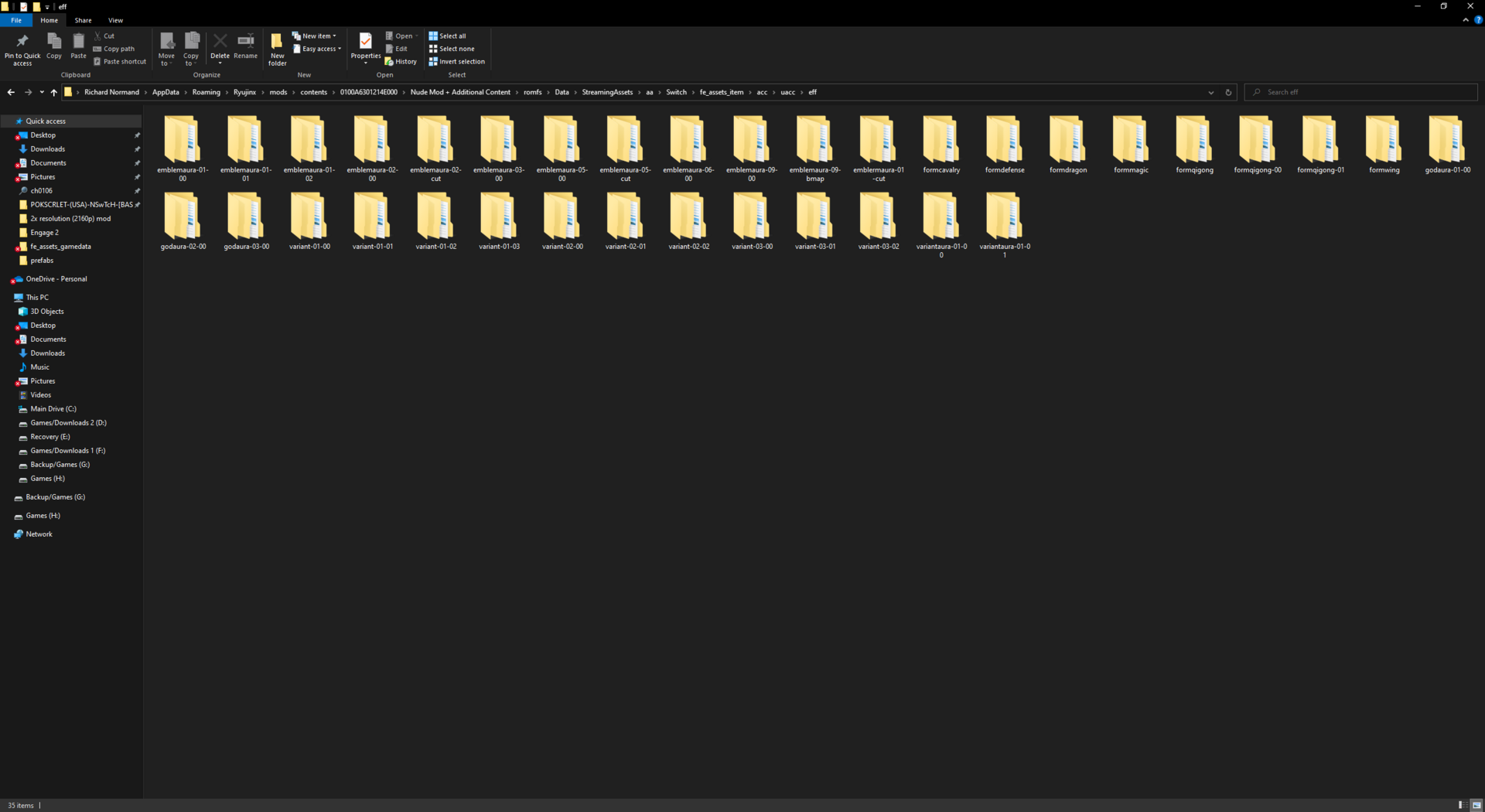Click Paste shortcut command
The image size is (1485, 812).
pyautogui.click(x=120, y=62)
